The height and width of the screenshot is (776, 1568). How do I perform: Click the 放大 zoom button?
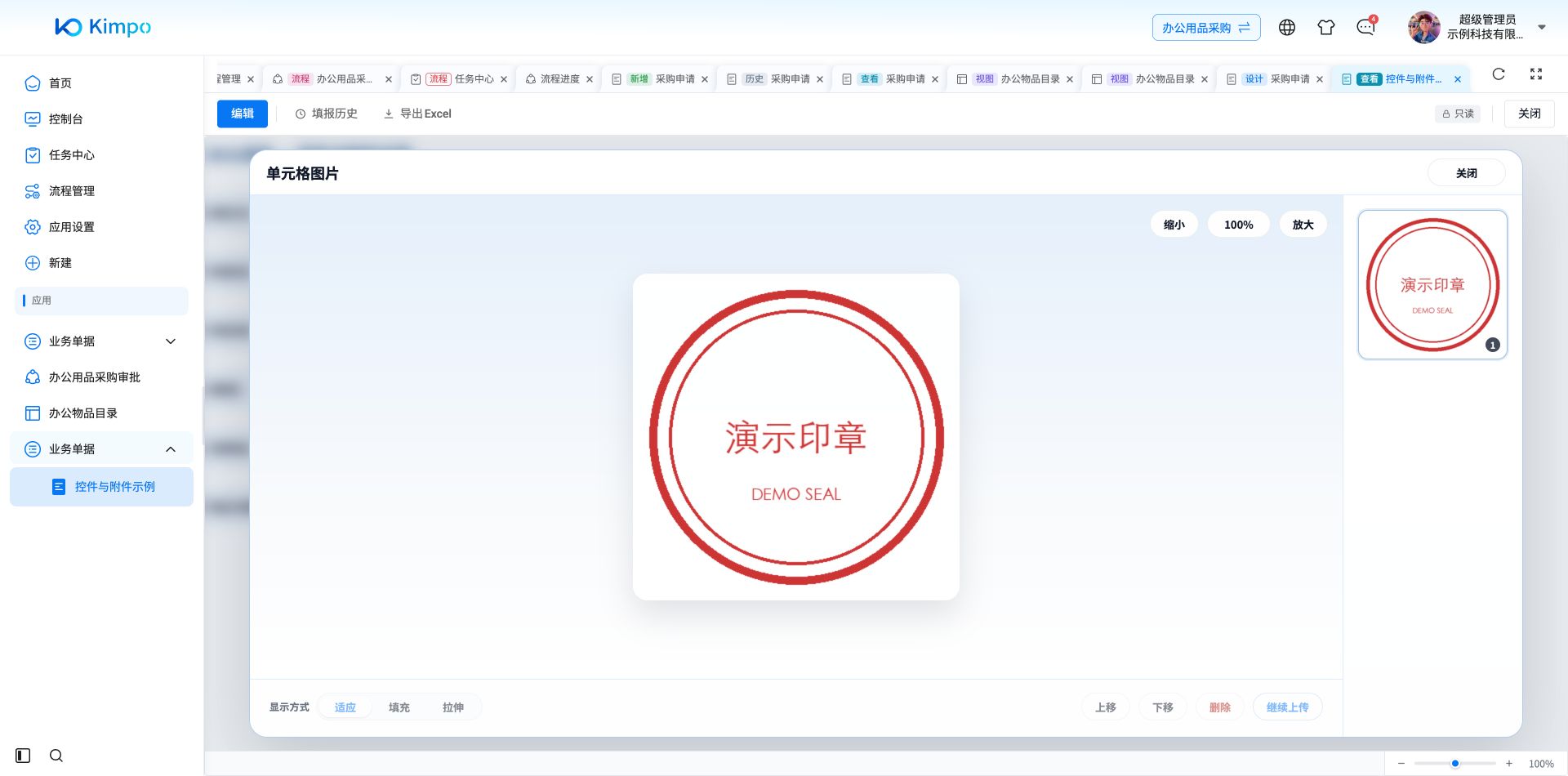point(1303,225)
